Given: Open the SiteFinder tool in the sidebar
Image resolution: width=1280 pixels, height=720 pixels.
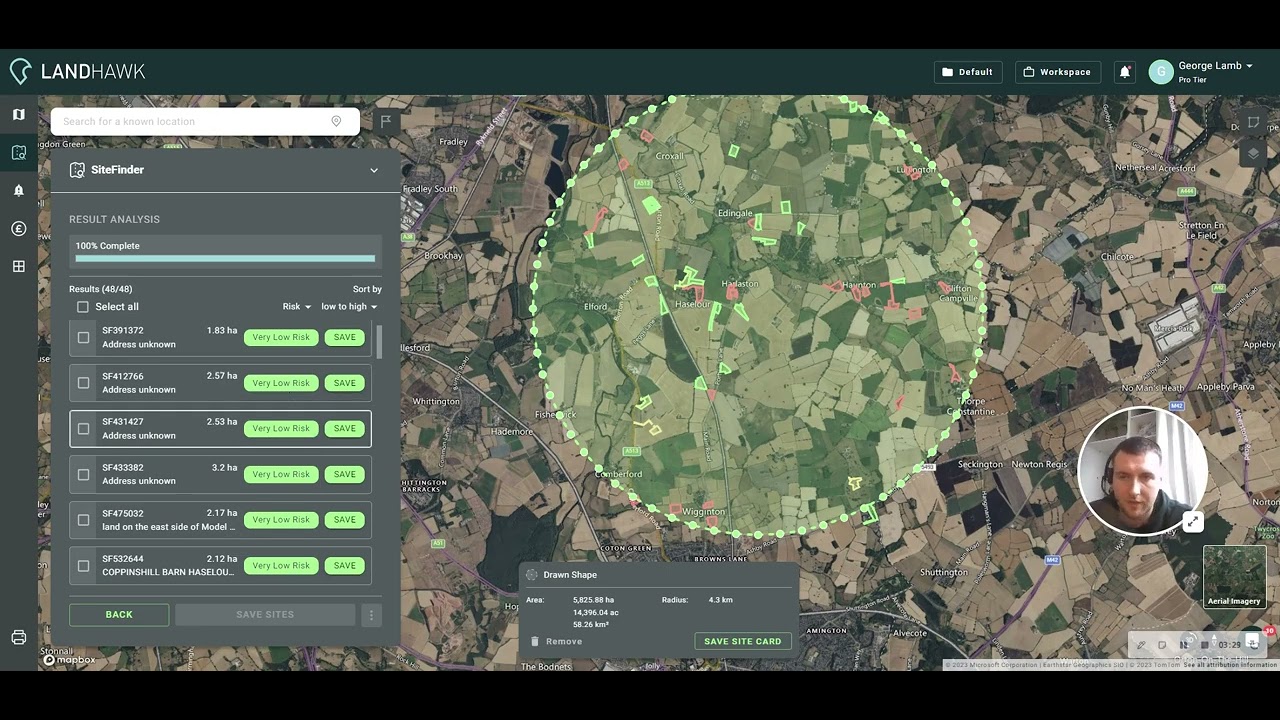Looking at the screenshot, I should tap(18, 153).
